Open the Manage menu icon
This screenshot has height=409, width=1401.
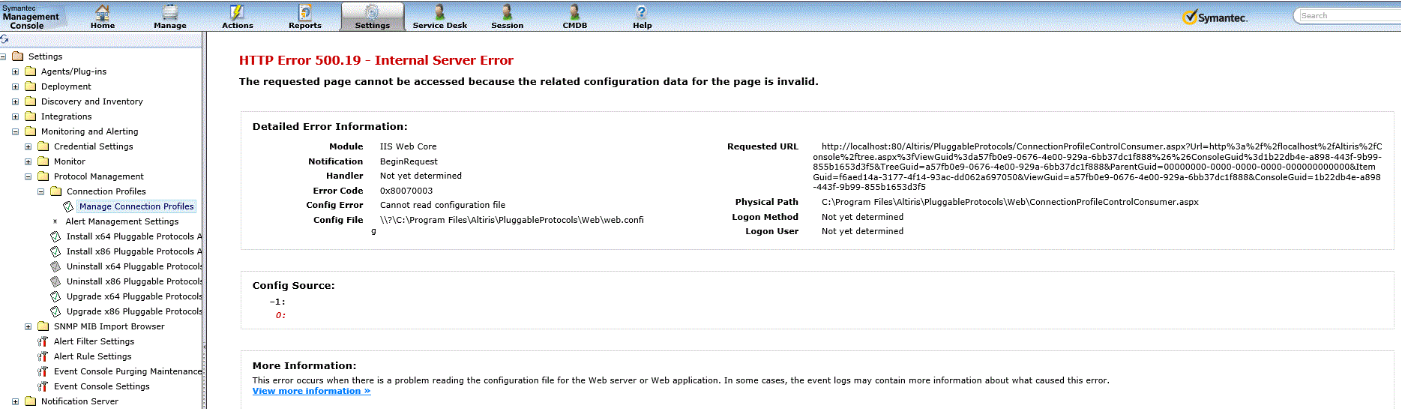tap(170, 12)
